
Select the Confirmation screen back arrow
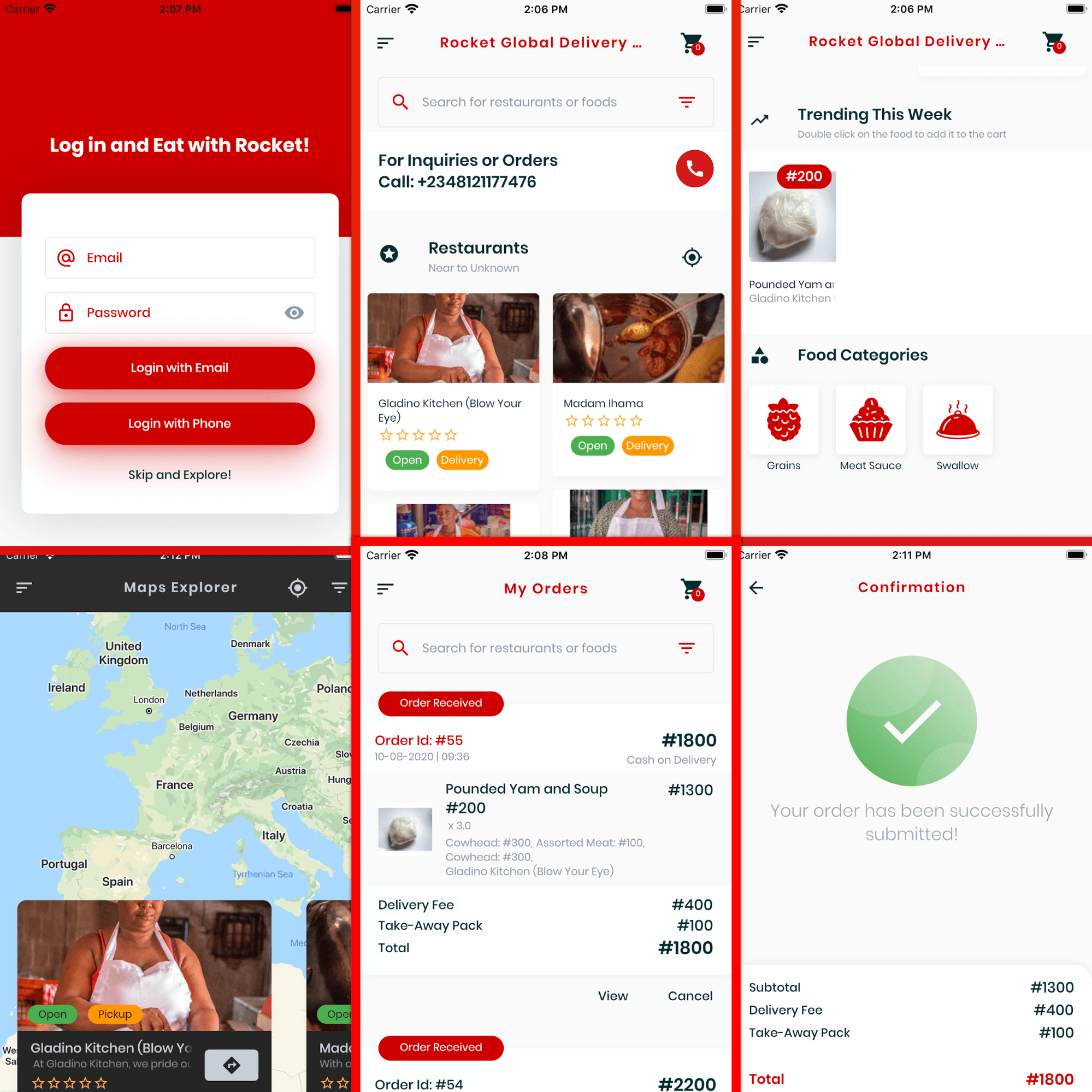tap(756, 587)
